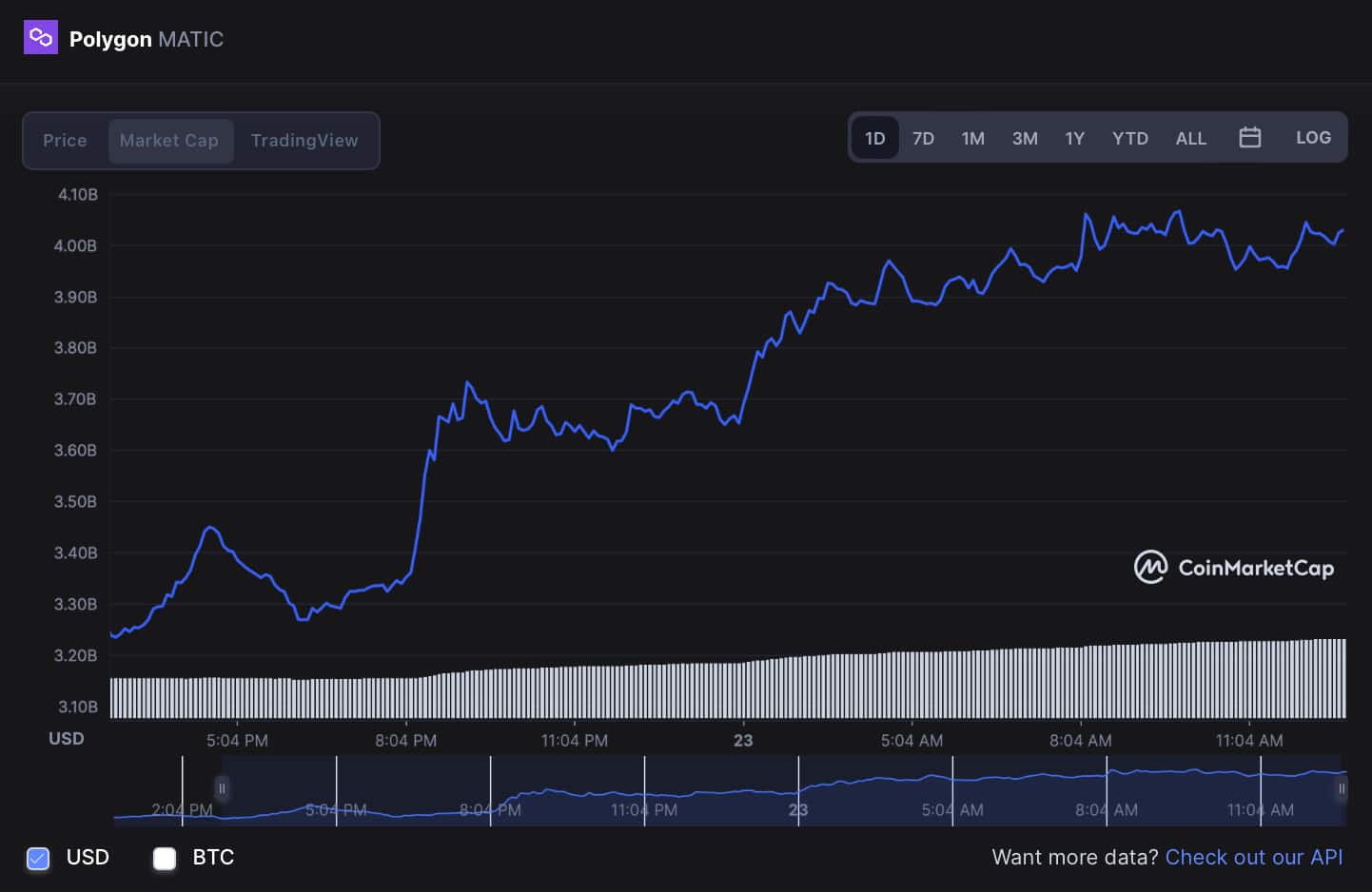Select the 1M time range
This screenshot has height=892, width=1372.
pos(973,138)
